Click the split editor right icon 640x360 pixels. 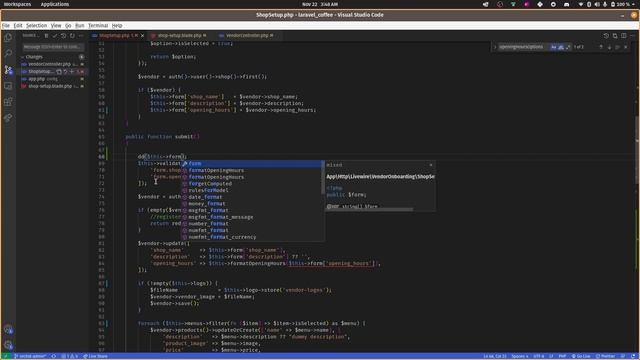(624, 36)
